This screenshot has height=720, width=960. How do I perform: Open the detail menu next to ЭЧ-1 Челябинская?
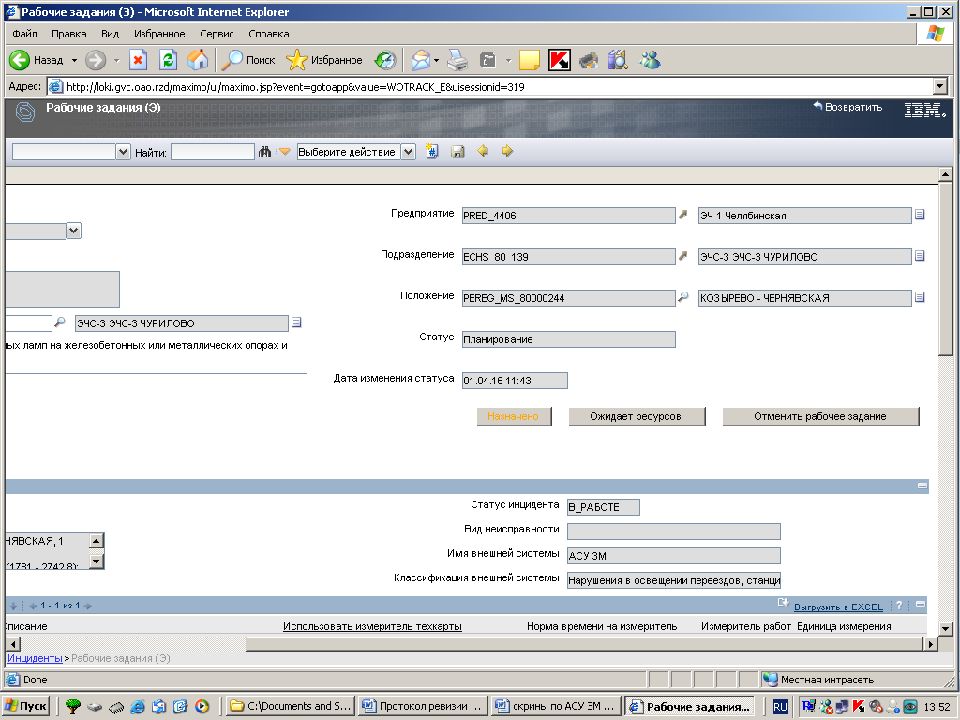click(919, 214)
